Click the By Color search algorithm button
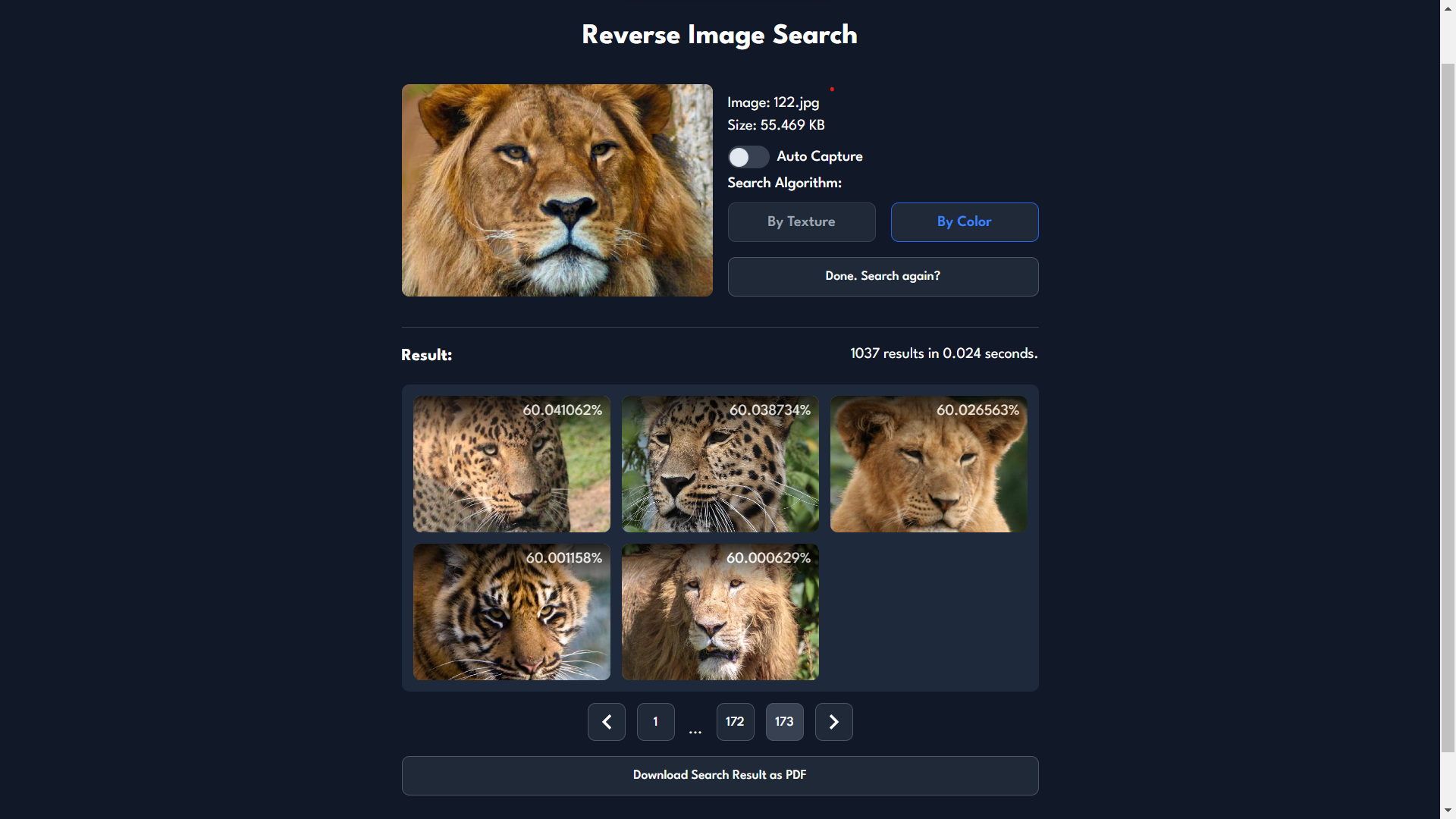The height and width of the screenshot is (819, 1456). click(x=964, y=222)
